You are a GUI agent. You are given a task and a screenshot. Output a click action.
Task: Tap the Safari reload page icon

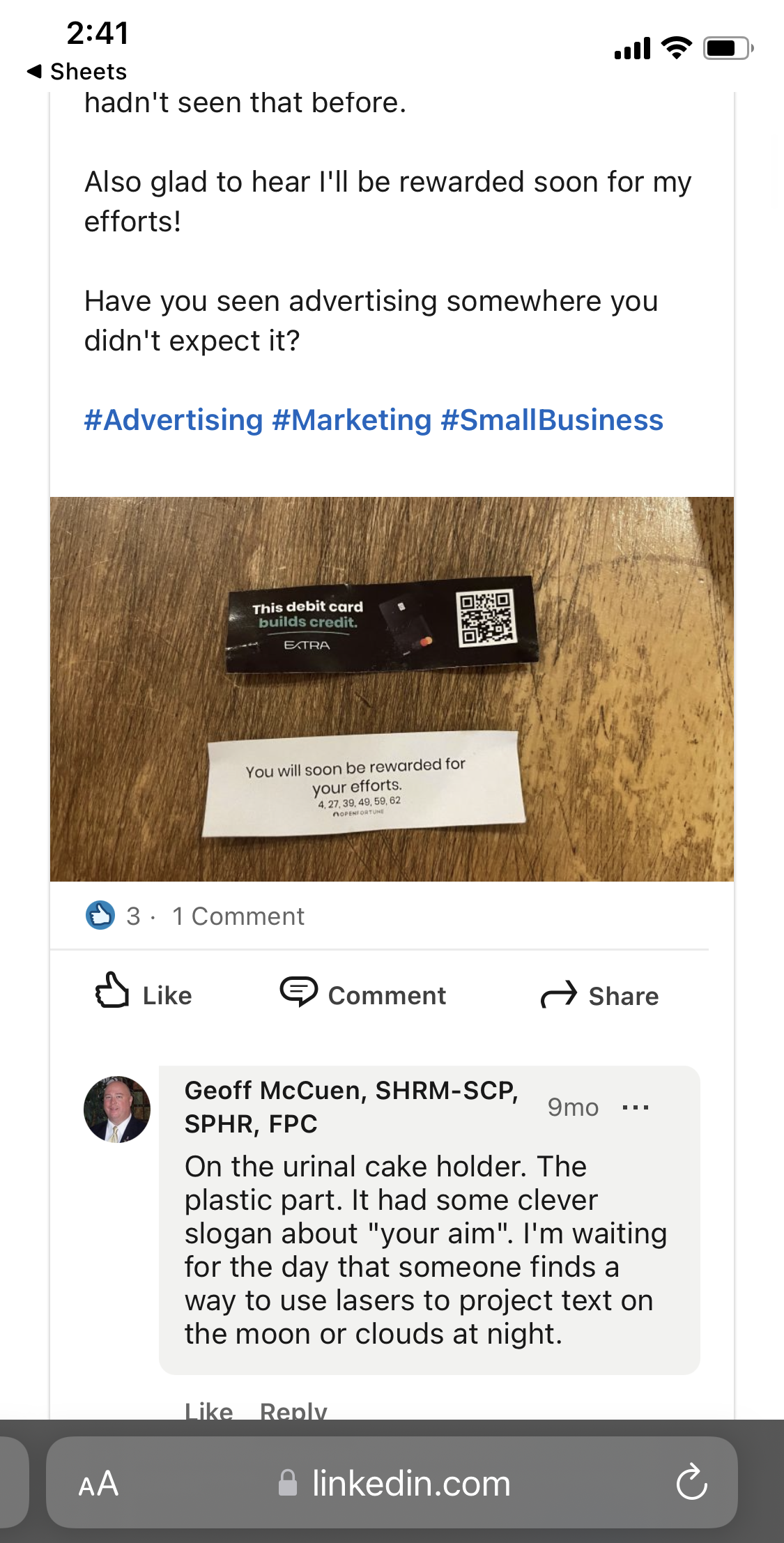[691, 1482]
